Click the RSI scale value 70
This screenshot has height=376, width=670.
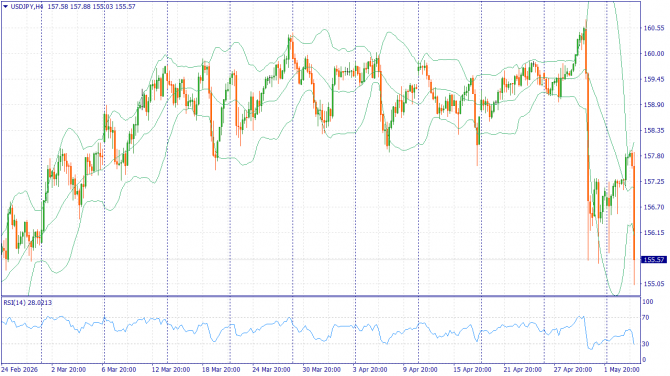(646, 318)
